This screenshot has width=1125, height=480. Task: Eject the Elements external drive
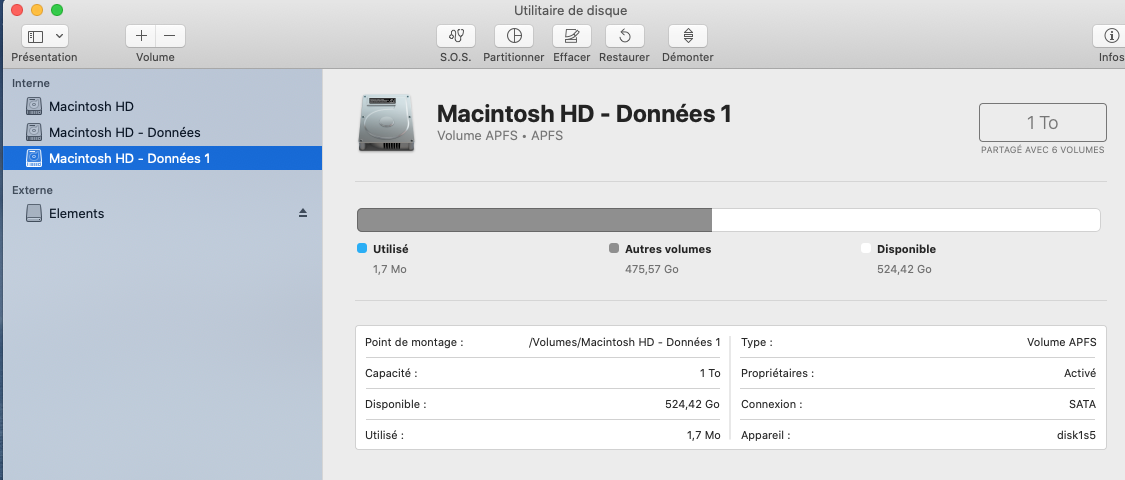[303, 213]
